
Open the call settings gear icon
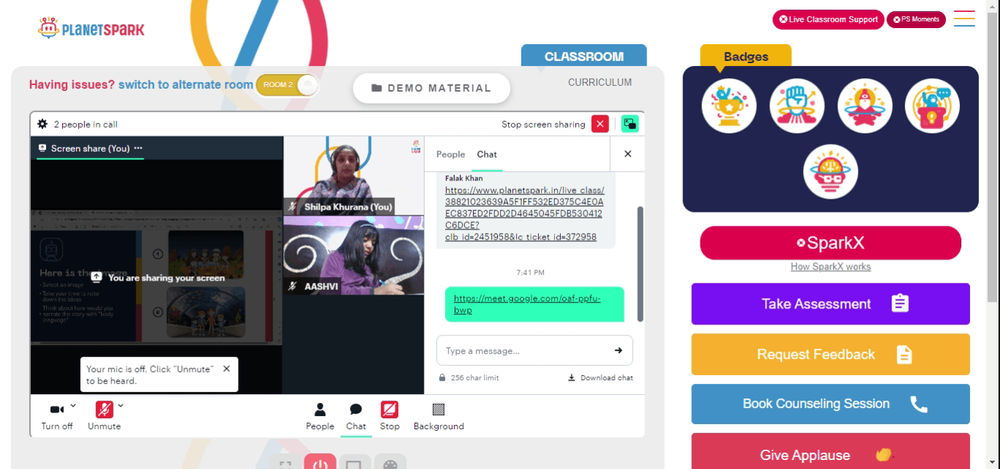tap(43, 124)
